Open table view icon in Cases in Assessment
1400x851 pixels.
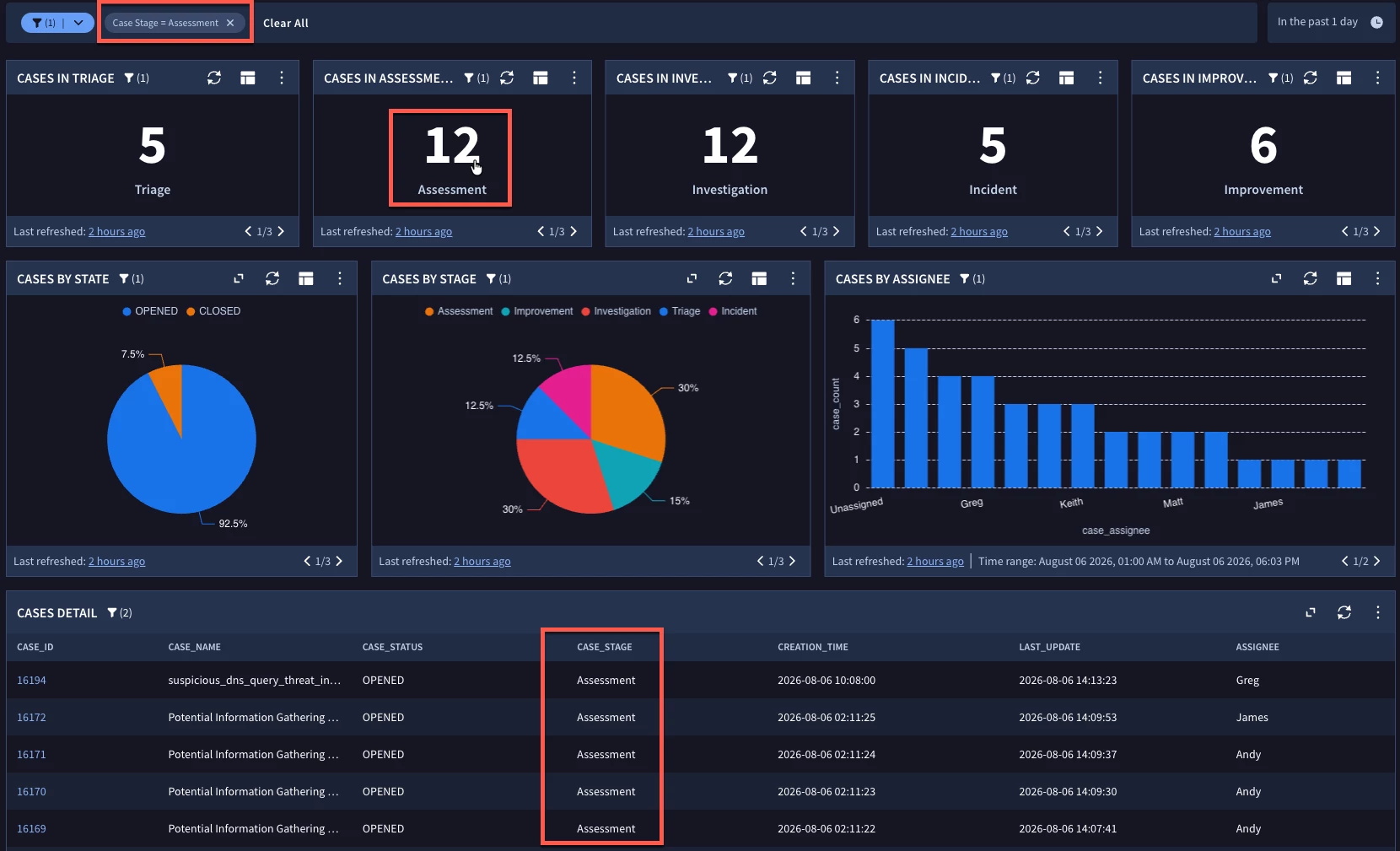pyautogui.click(x=541, y=78)
